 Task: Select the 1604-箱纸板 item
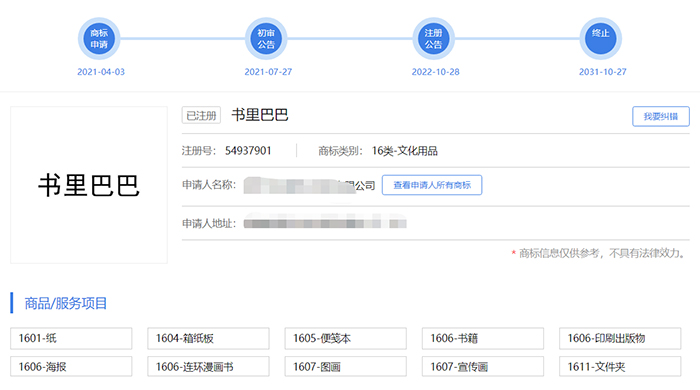[208, 338]
